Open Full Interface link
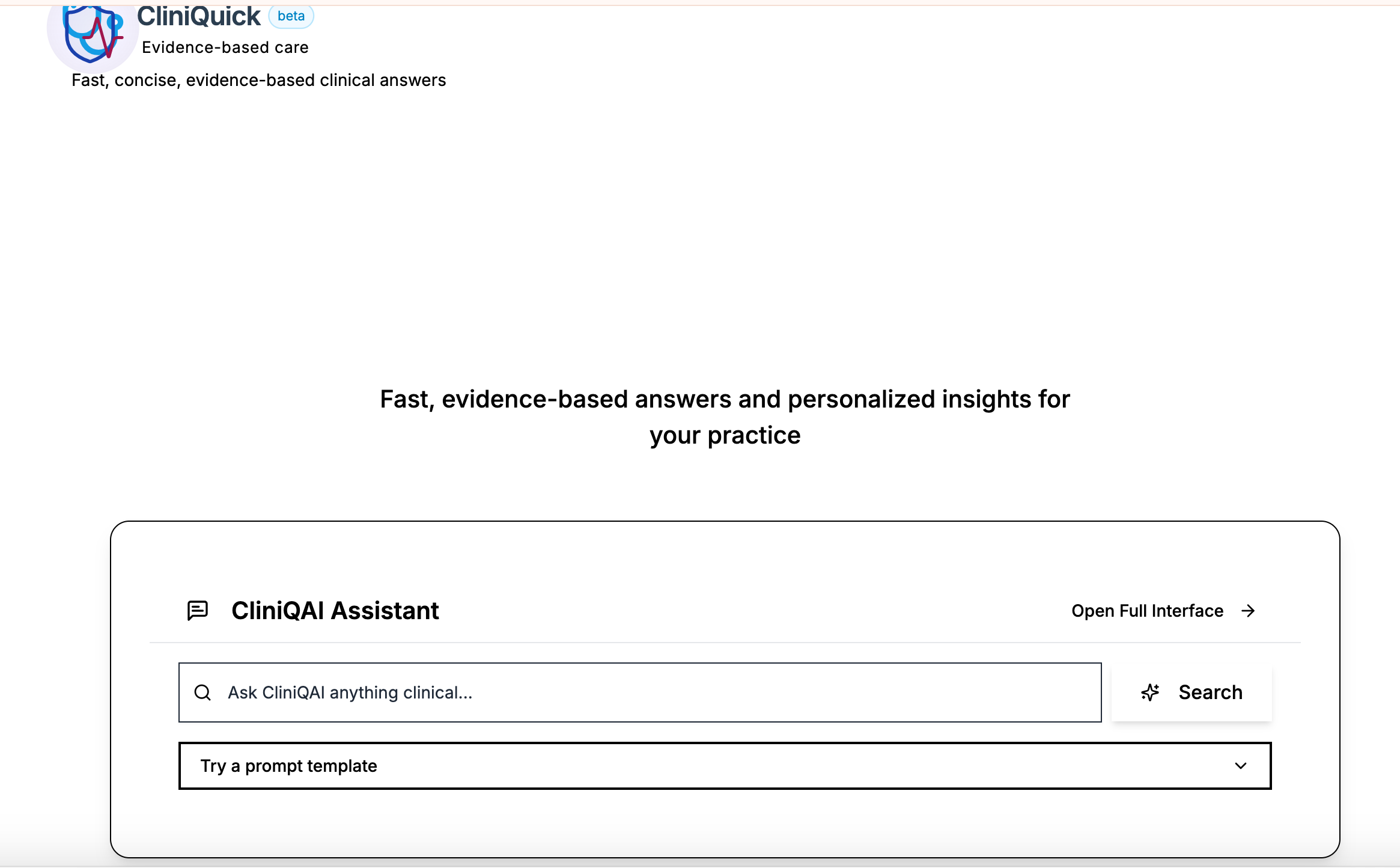 click(x=1147, y=611)
